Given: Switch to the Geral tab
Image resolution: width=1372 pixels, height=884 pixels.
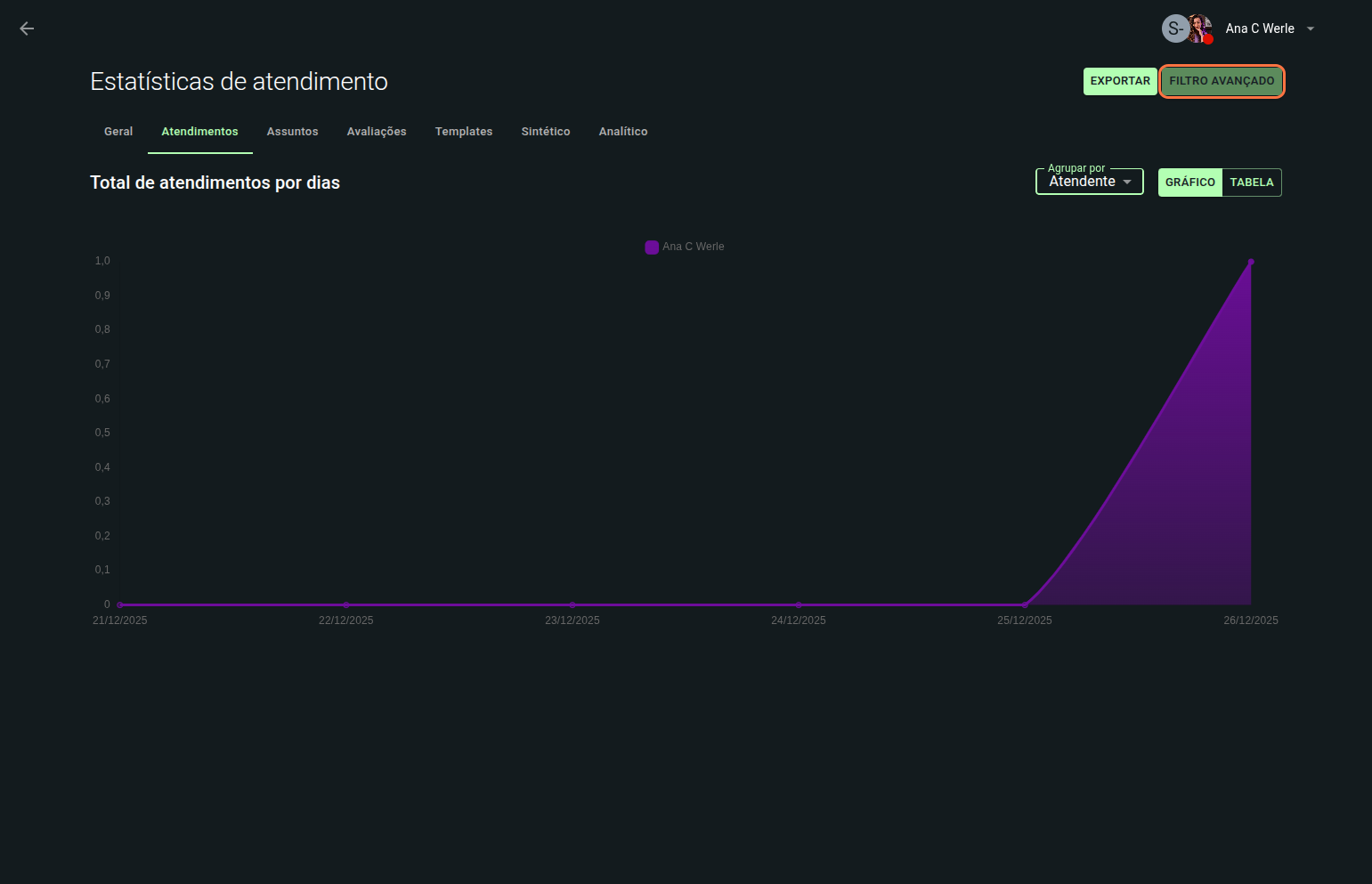Looking at the screenshot, I should [x=118, y=132].
